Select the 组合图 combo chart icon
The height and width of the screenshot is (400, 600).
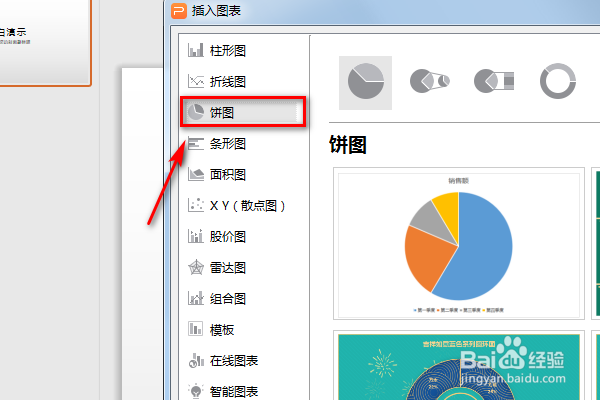tap(196, 298)
